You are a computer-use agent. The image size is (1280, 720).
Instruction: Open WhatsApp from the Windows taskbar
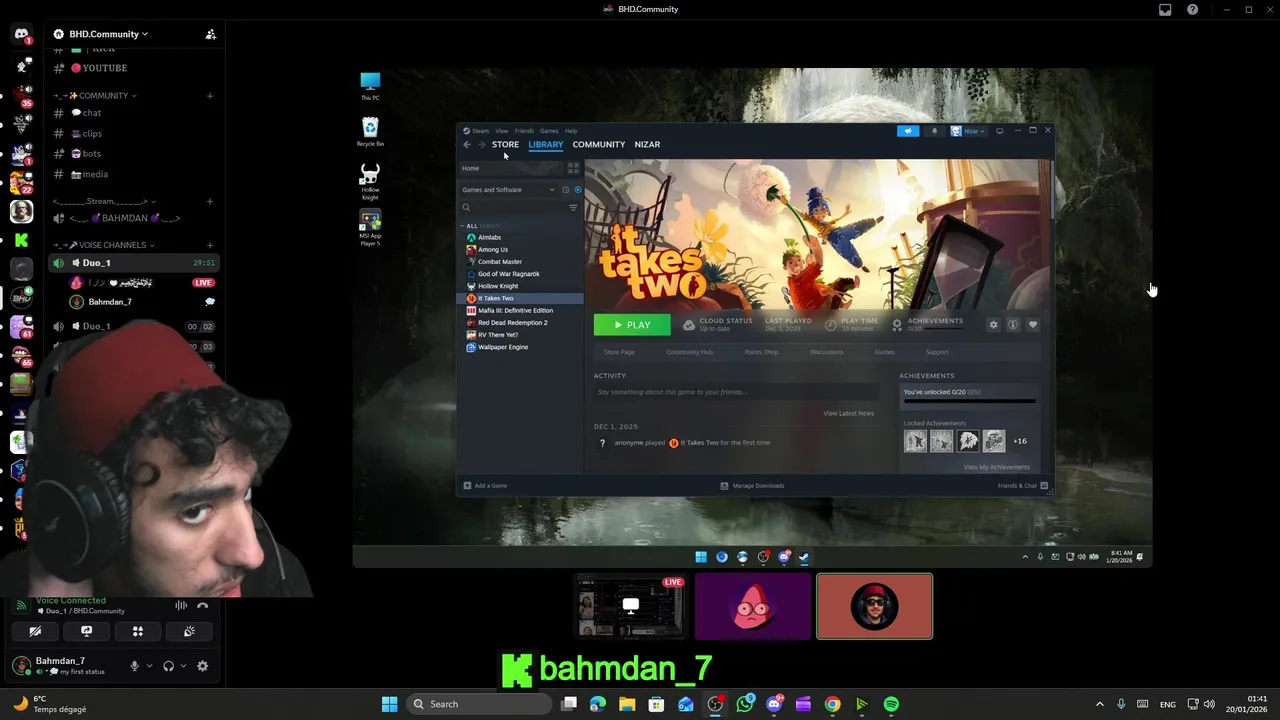745,704
